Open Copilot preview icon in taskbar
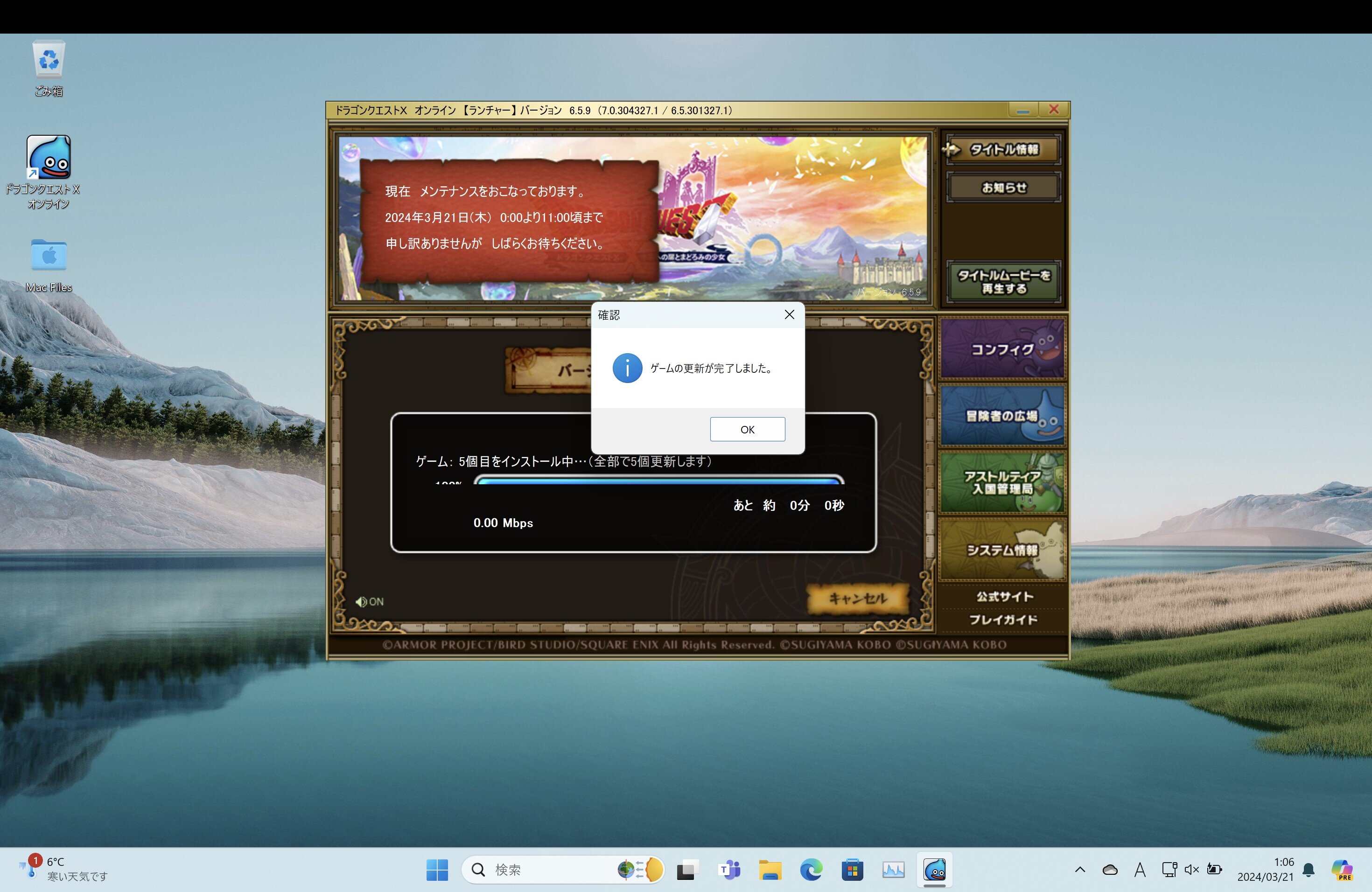This screenshot has width=1372, height=892. click(x=1342, y=870)
